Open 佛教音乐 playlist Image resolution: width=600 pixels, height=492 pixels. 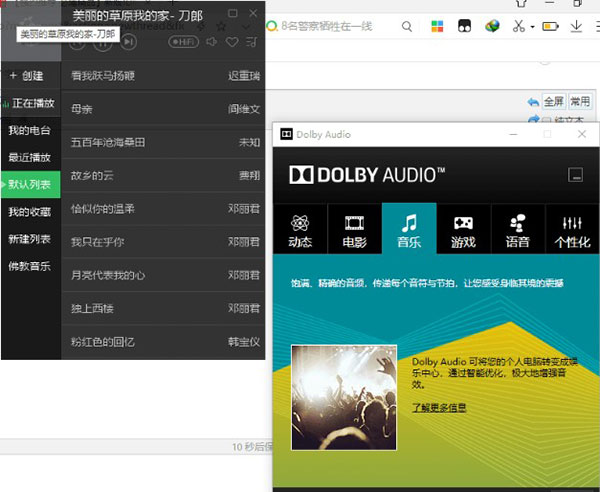[x=29, y=266]
